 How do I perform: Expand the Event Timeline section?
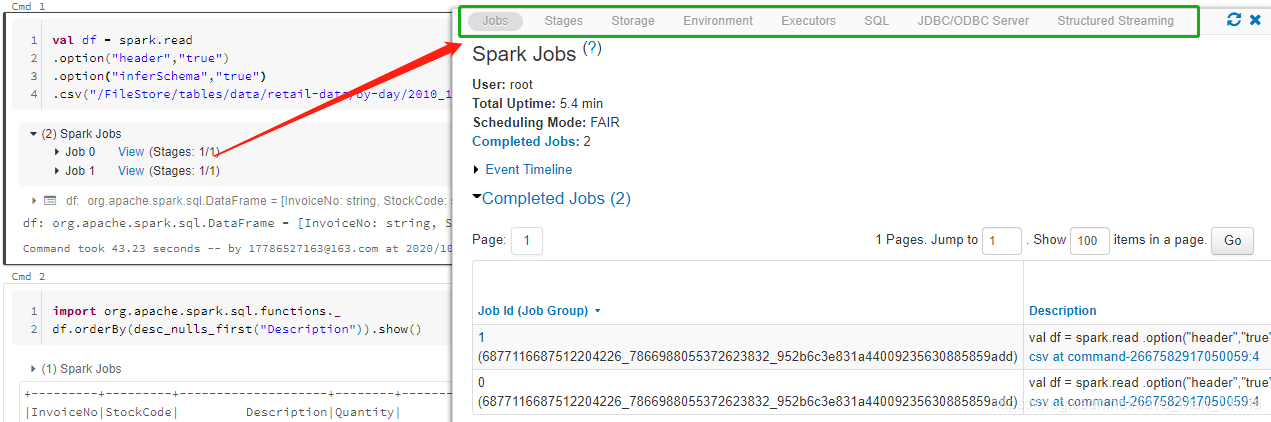[522, 170]
